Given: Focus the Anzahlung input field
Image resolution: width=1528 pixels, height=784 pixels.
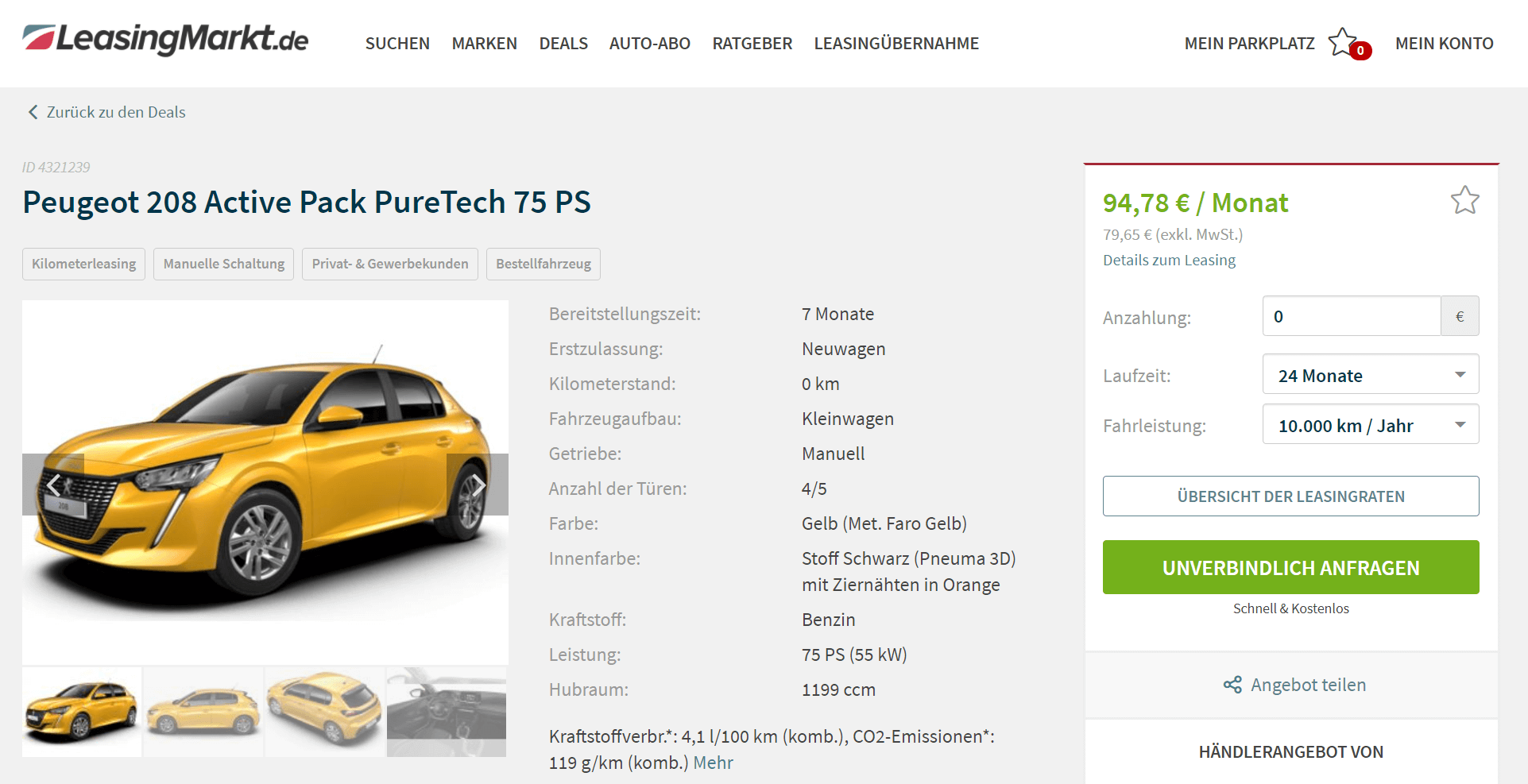Looking at the screenshot, I should pyautogui.click(x=1352, y=316).
